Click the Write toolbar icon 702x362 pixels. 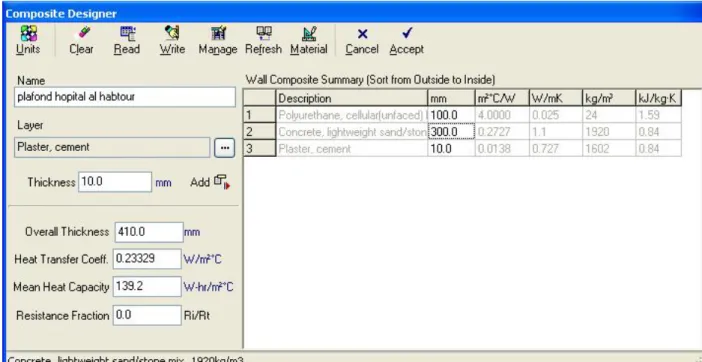click(172, 33)
